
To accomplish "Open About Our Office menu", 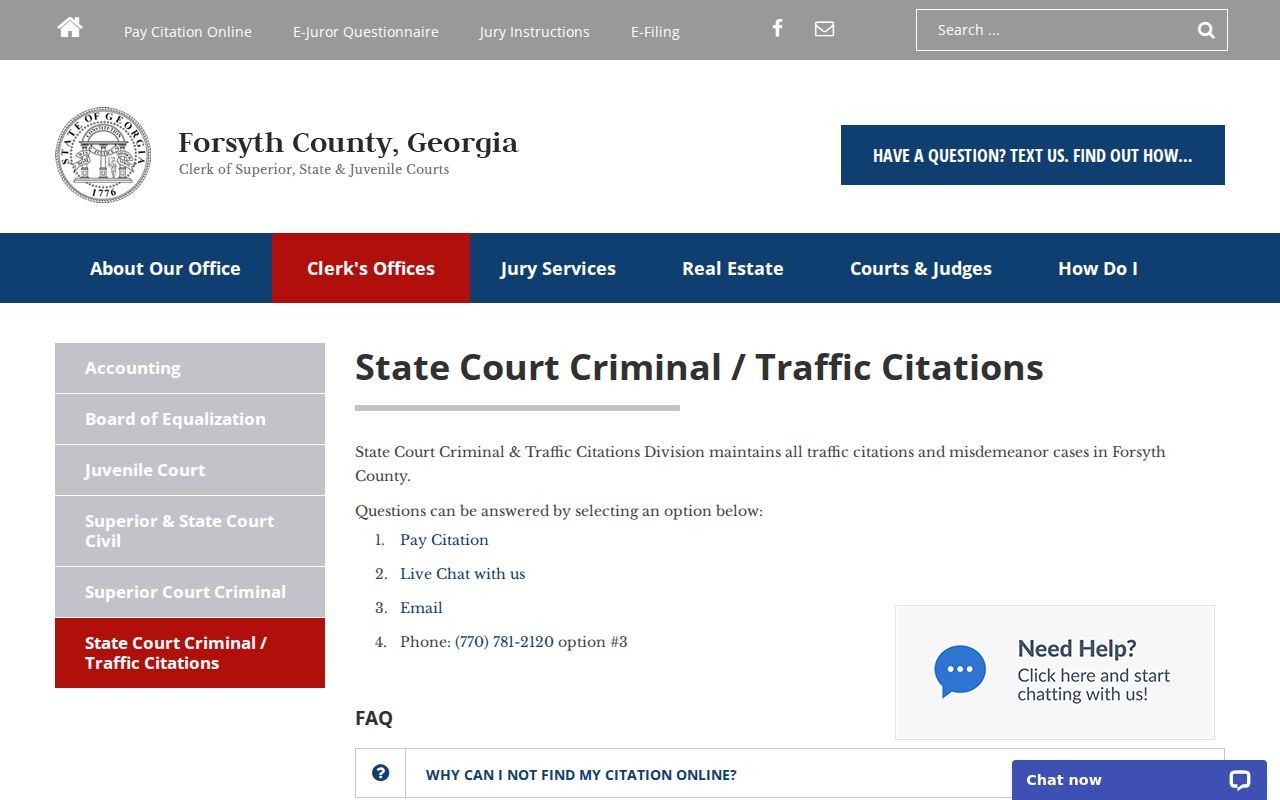I will point(165,268).
